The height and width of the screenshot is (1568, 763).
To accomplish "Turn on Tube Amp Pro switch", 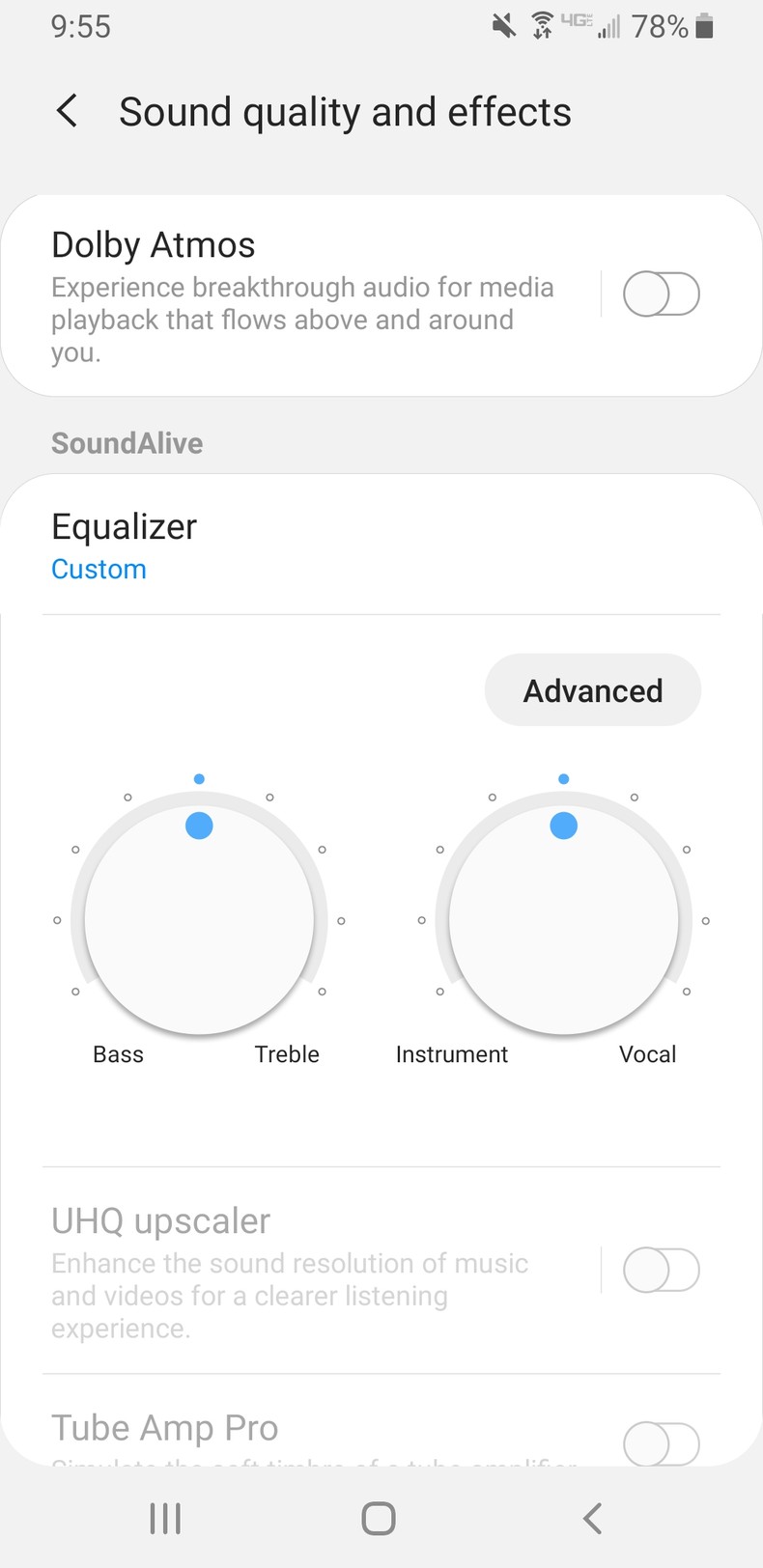I will [x=661, y=1443].
